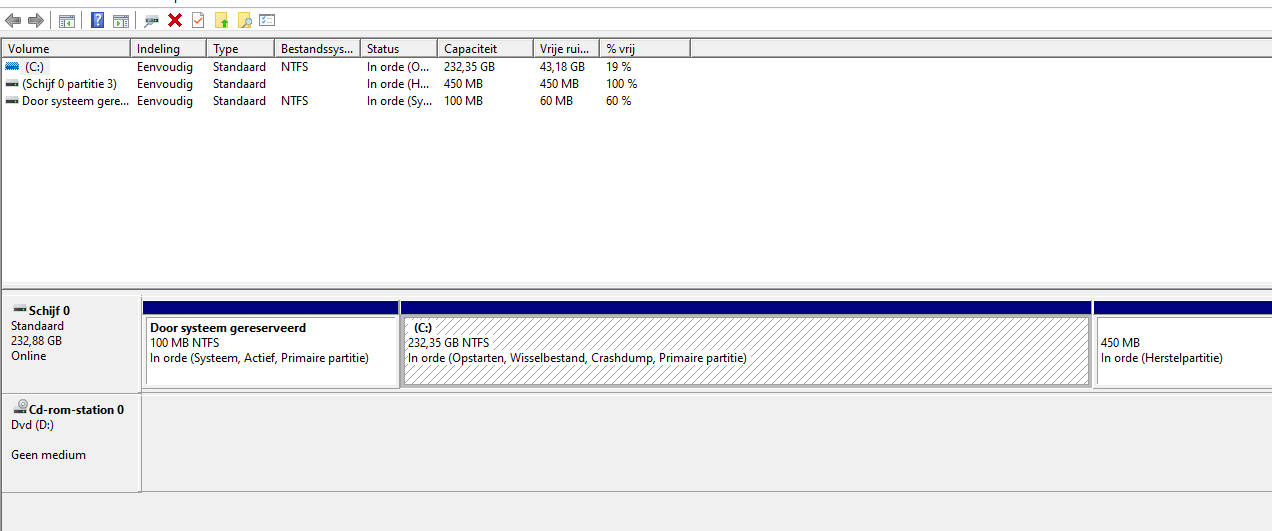Click the Schijf 0 disk label panel
Viewport: 1272px width, 531px height.
pyautogui.click(x=71, y=343)
